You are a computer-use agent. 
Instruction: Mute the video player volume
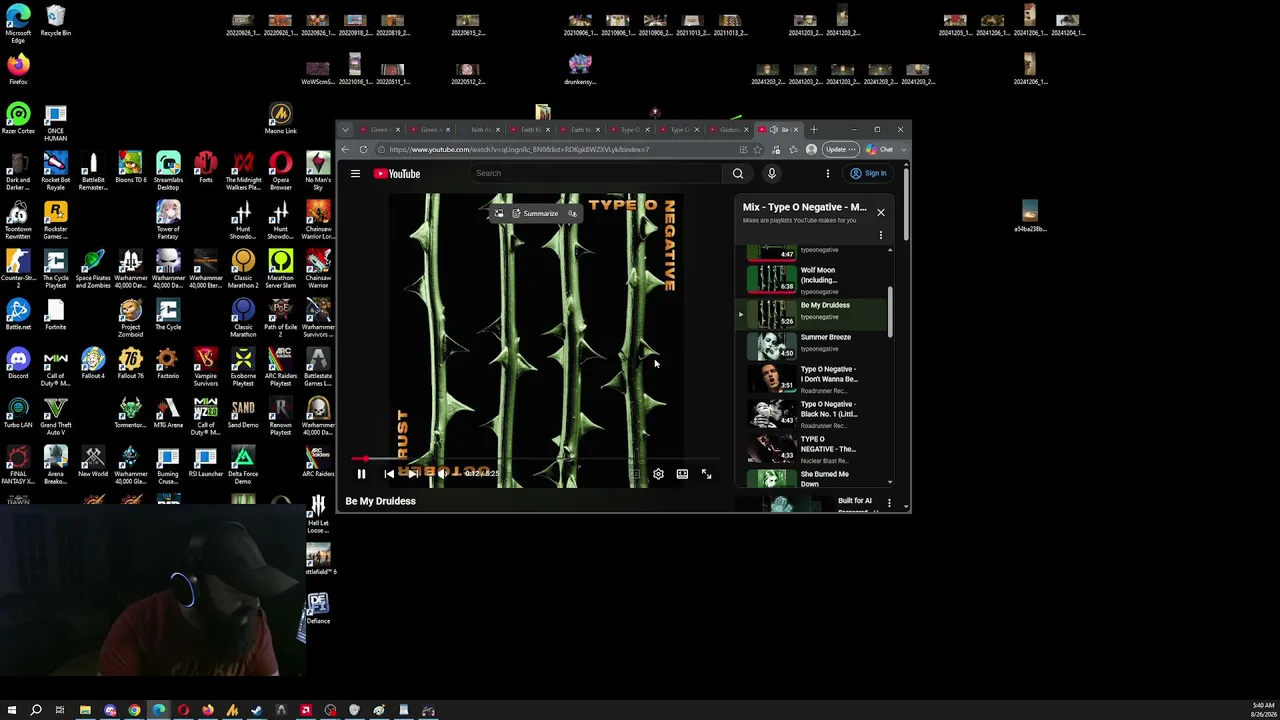pos(443,474)
